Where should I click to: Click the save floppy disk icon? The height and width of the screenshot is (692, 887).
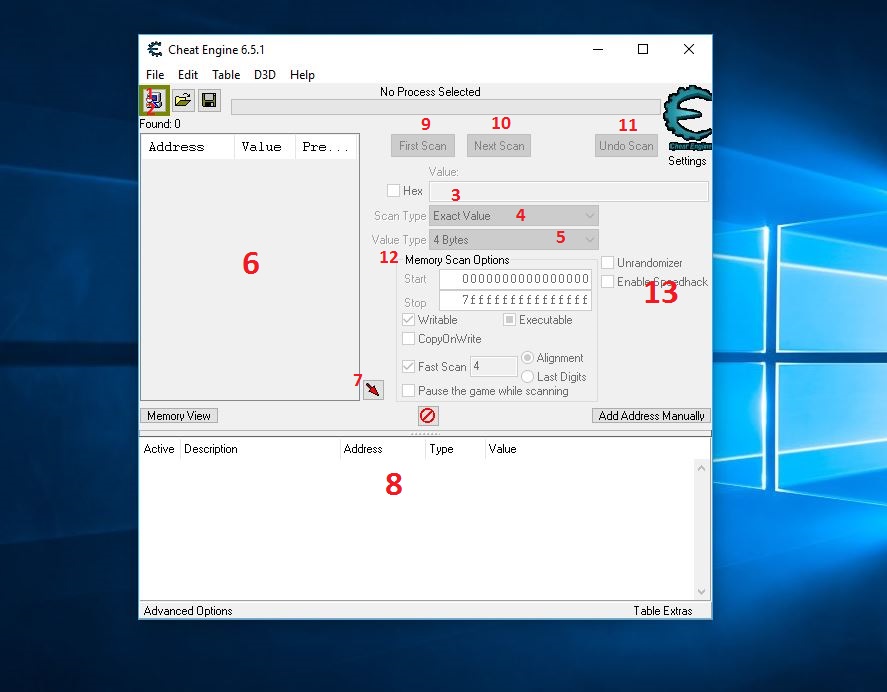coord(209,101)
